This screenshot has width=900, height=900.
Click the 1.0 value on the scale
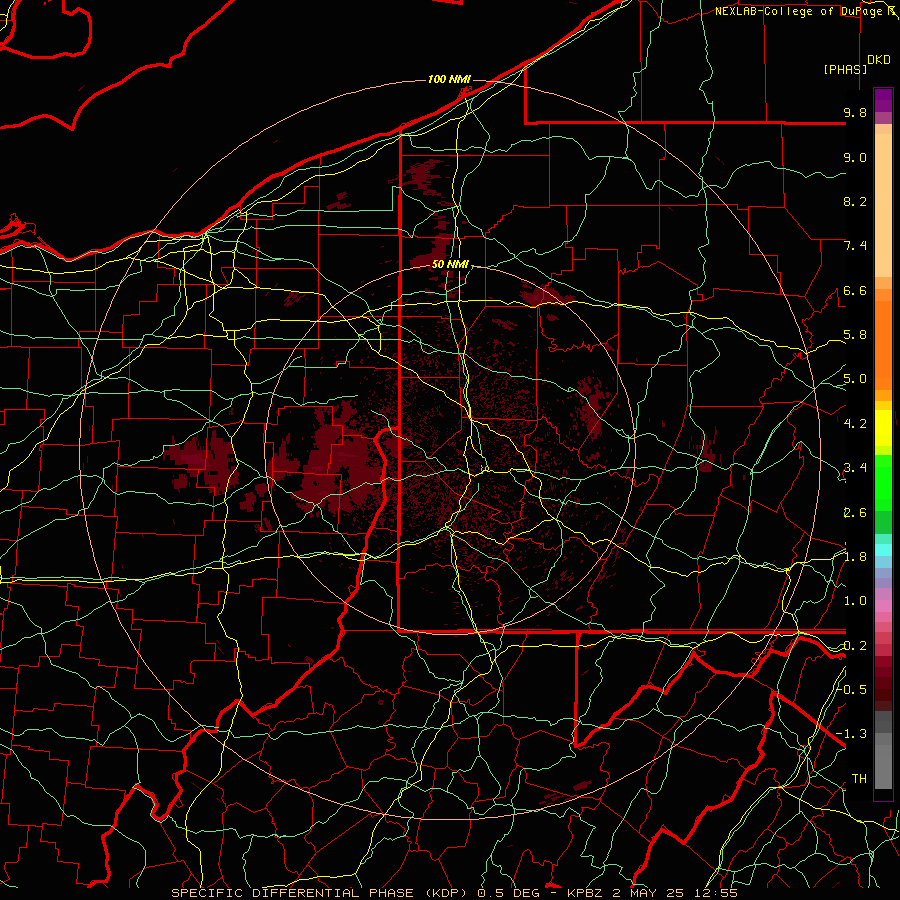855,601
